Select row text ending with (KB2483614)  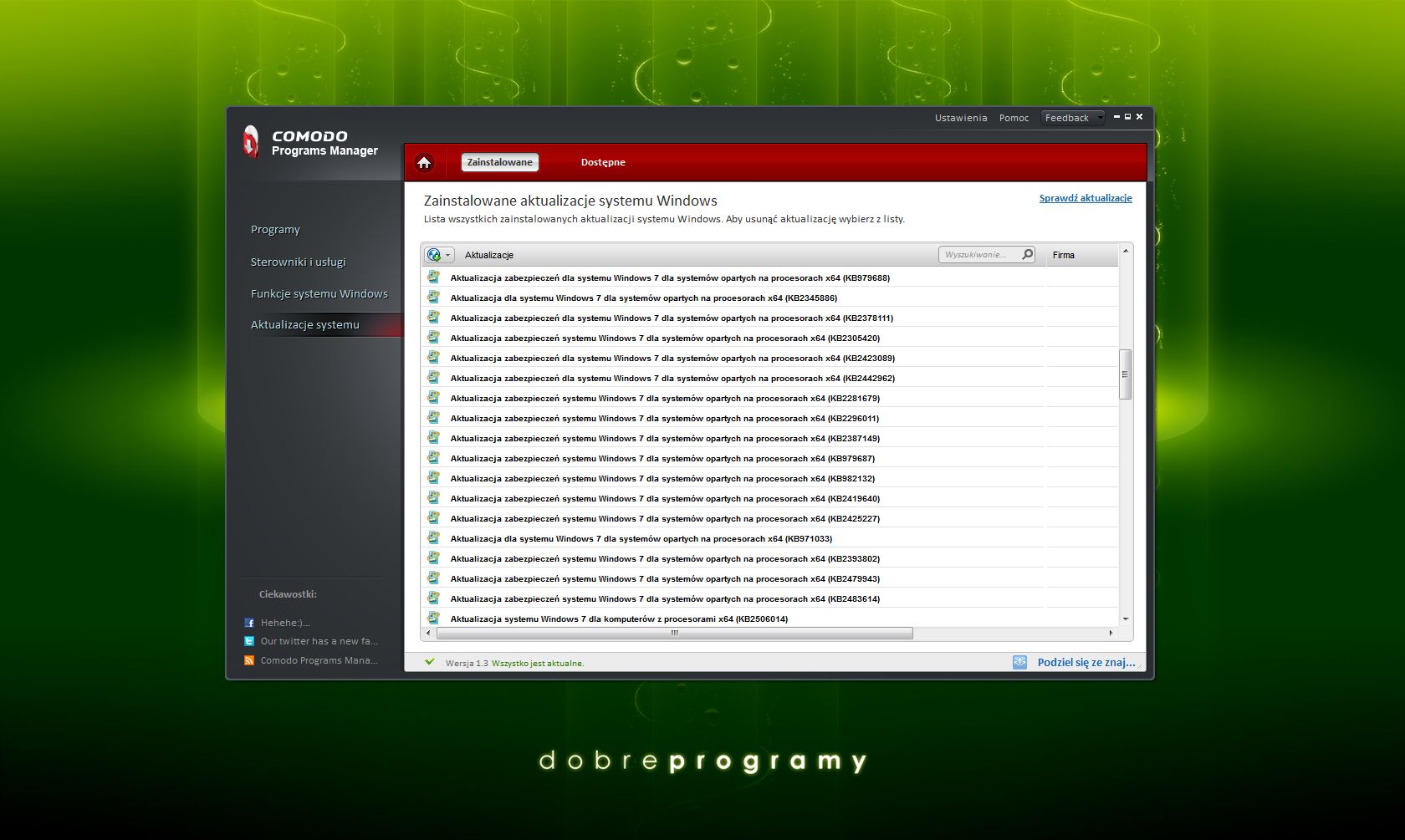pos(665,598)
